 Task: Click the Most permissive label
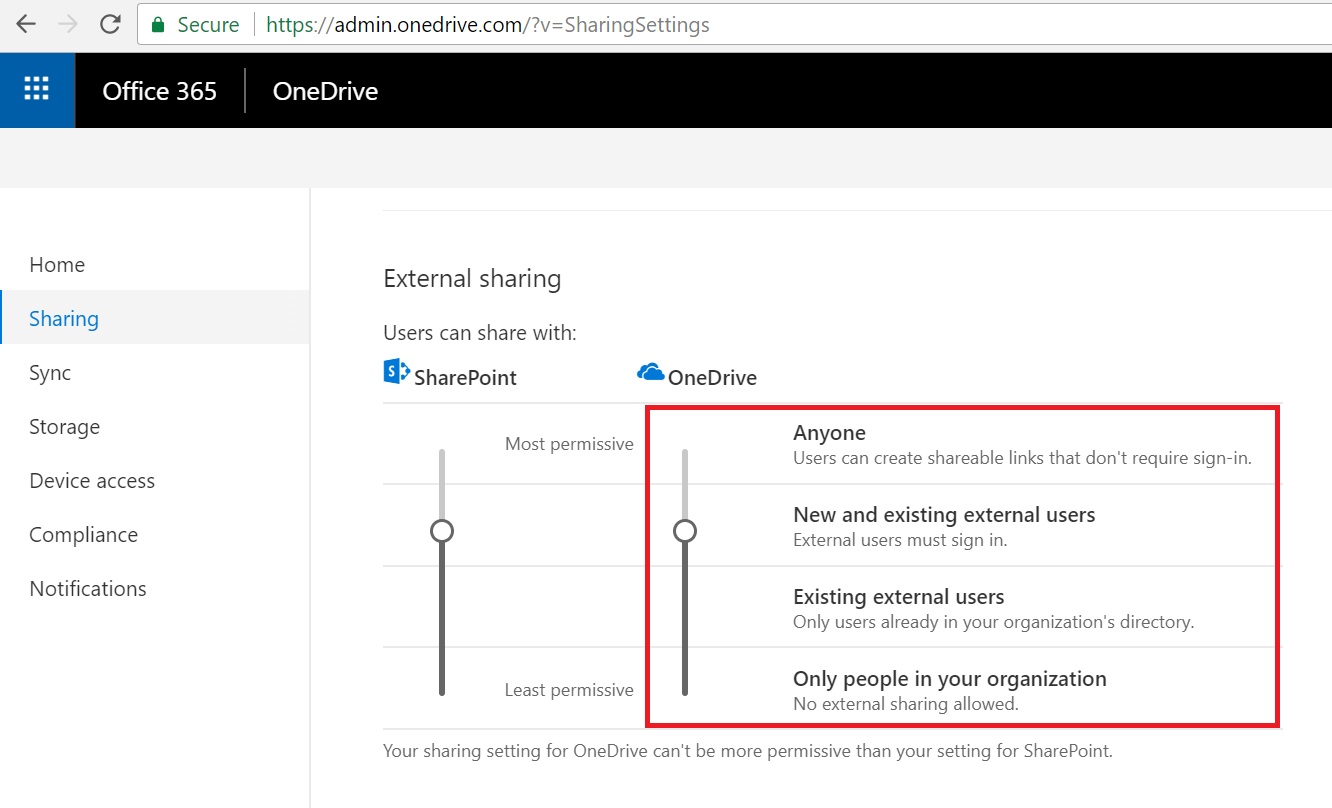click(569, 444)
